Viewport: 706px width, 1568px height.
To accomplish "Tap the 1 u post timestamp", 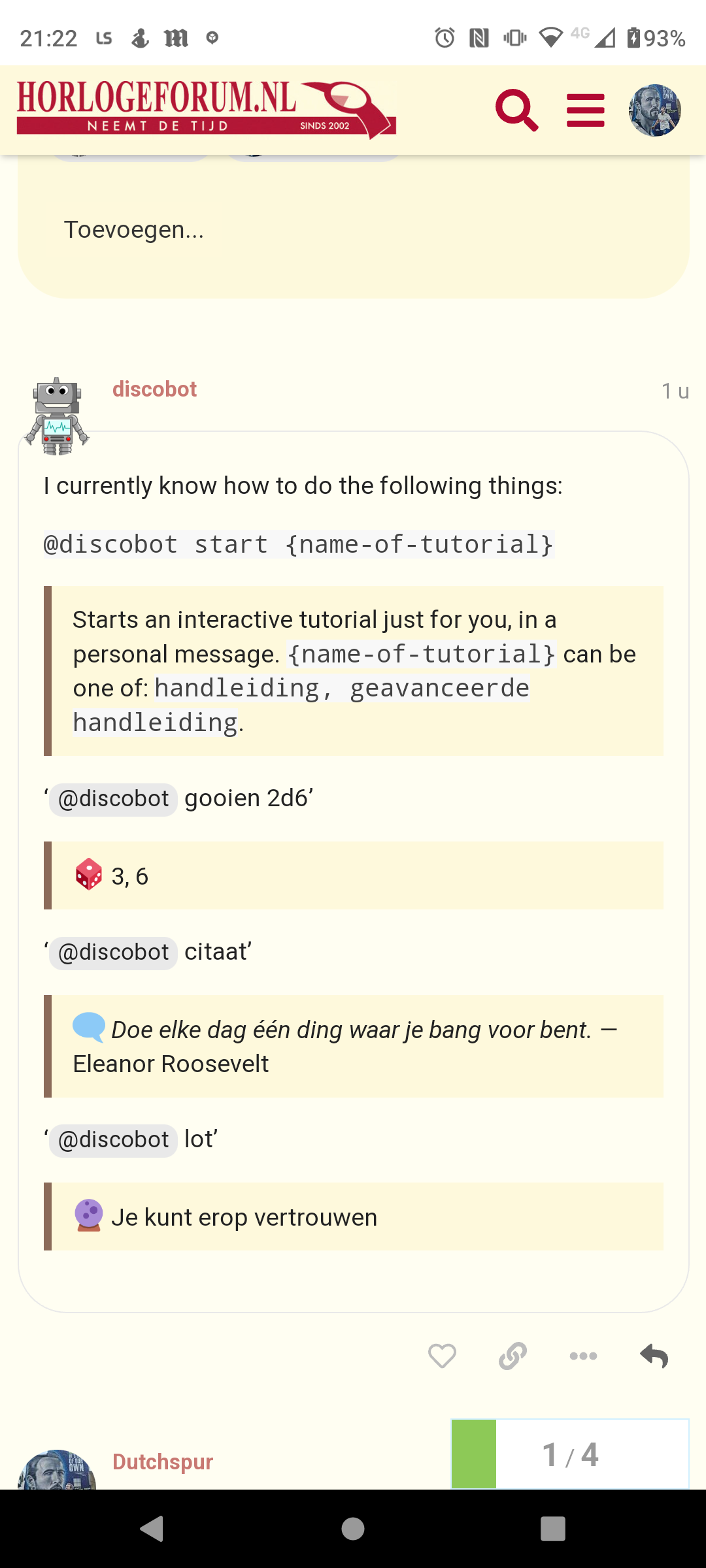I will (675, 391).
